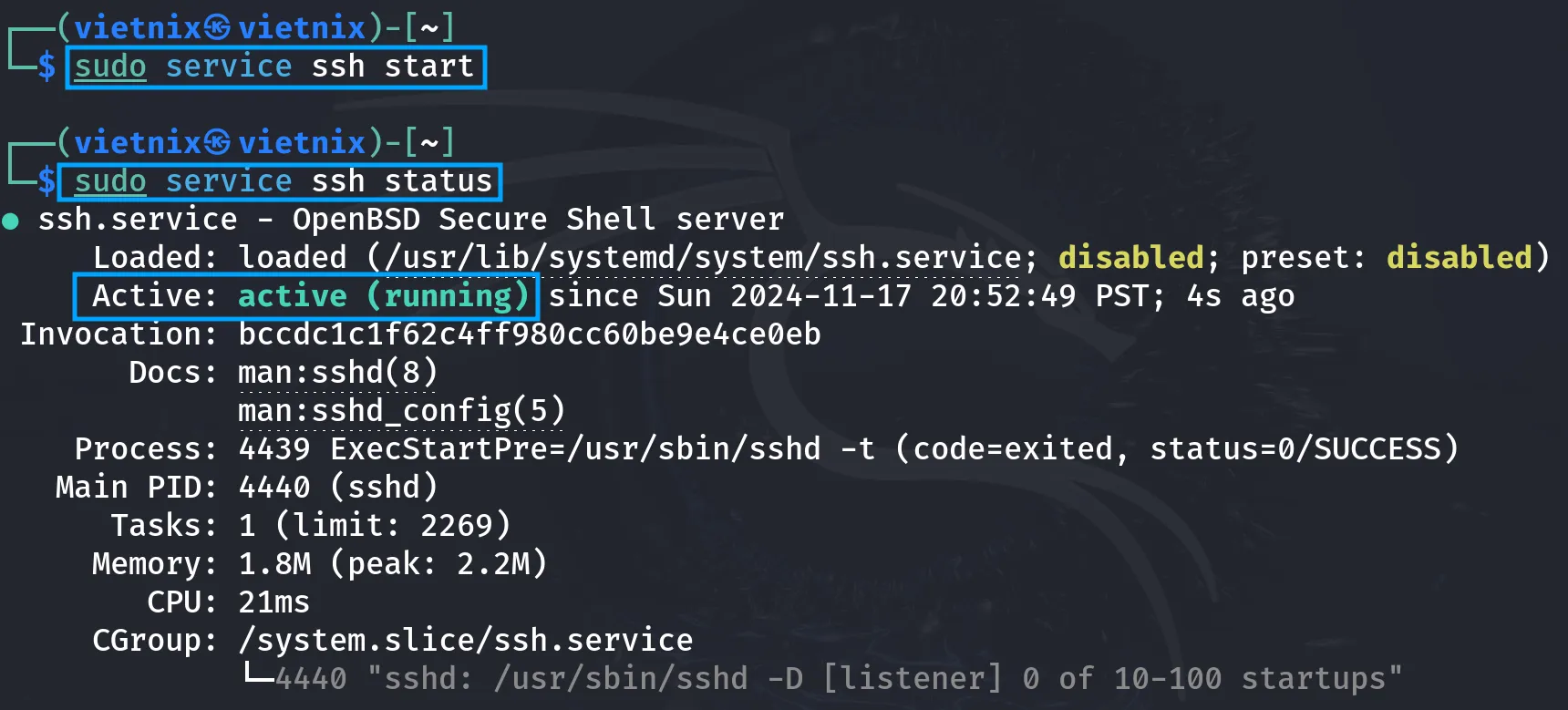Click the CPU 21ms value
The image size is (1568, 710).
pyautogui.click(x=274, y=602)
